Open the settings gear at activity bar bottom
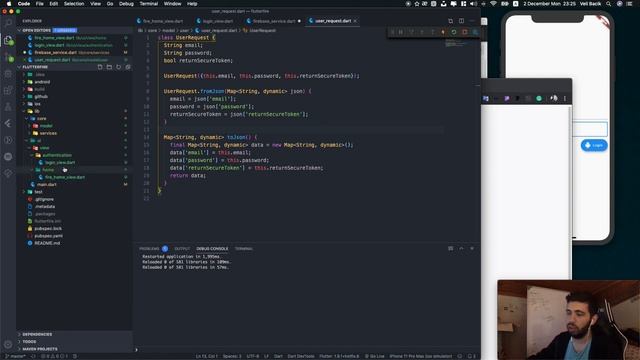The image size is (640, 360). (x=8, y=344)
